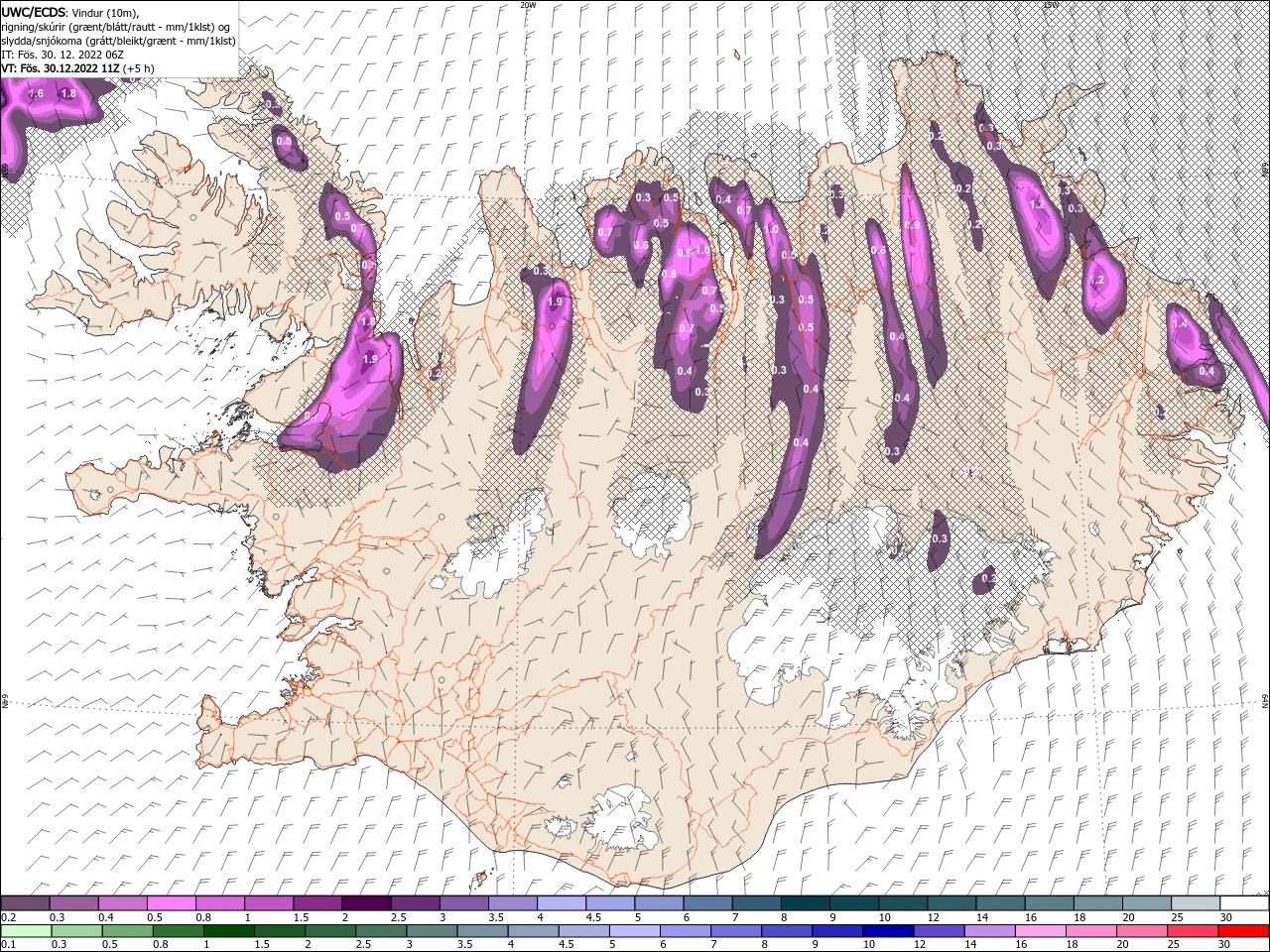Click the white upper-row swatch labeled 30
The height and width of the screenshot is (952, 1270).
click(x=1244, y=903)
